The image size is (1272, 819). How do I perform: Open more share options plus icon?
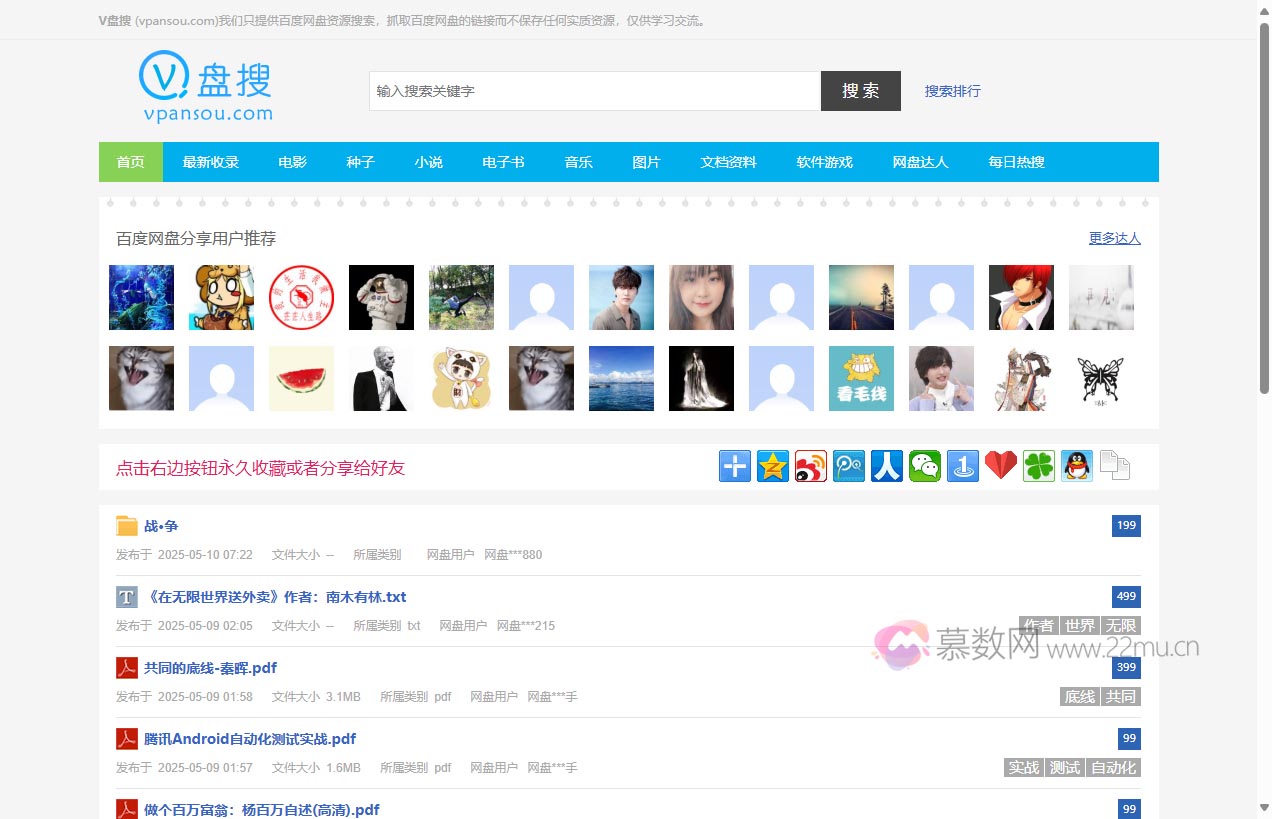(x=735, y=466)
